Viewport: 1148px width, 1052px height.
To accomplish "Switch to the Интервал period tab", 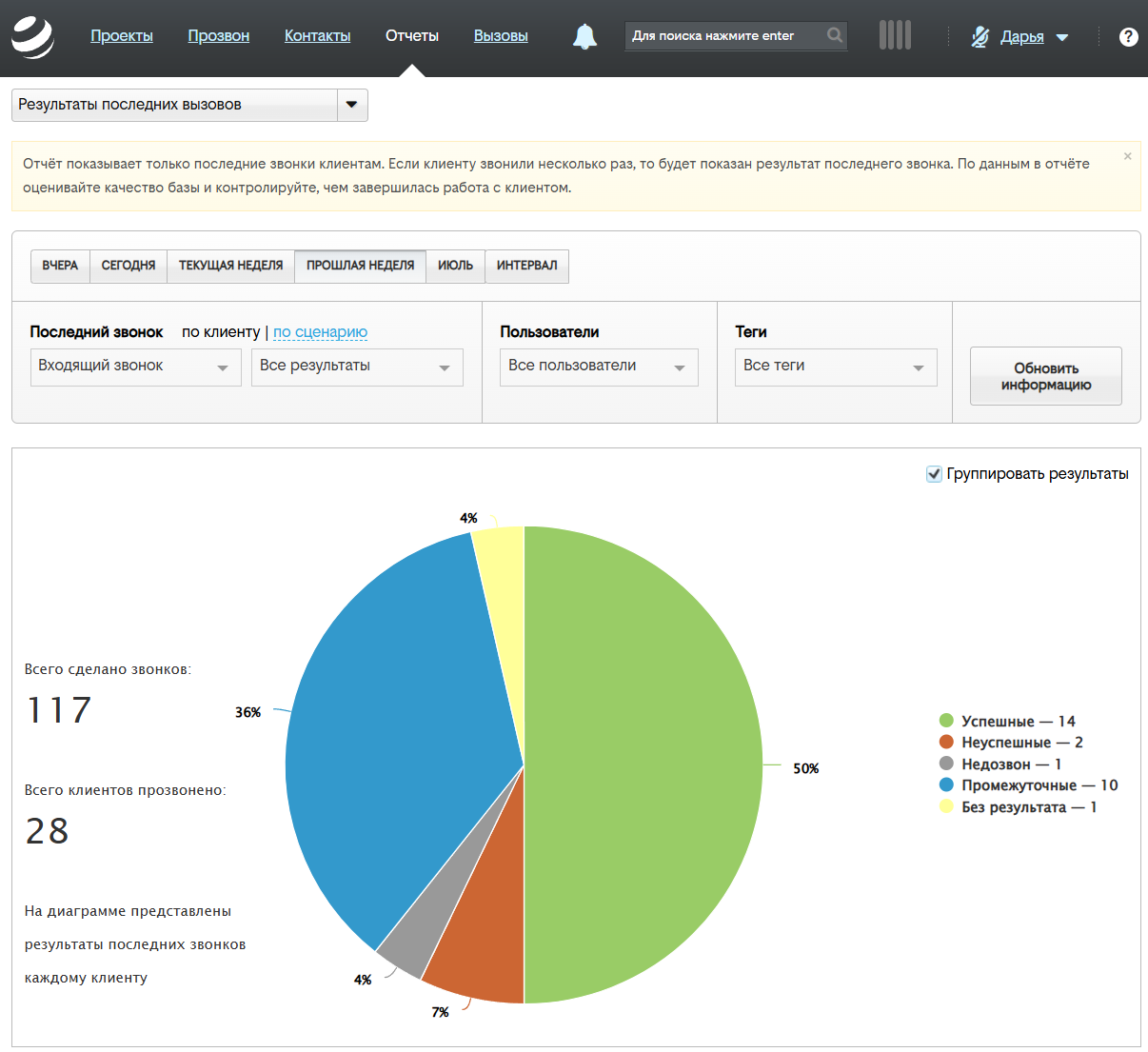I will pyautogui.click(x=526, y=266).
